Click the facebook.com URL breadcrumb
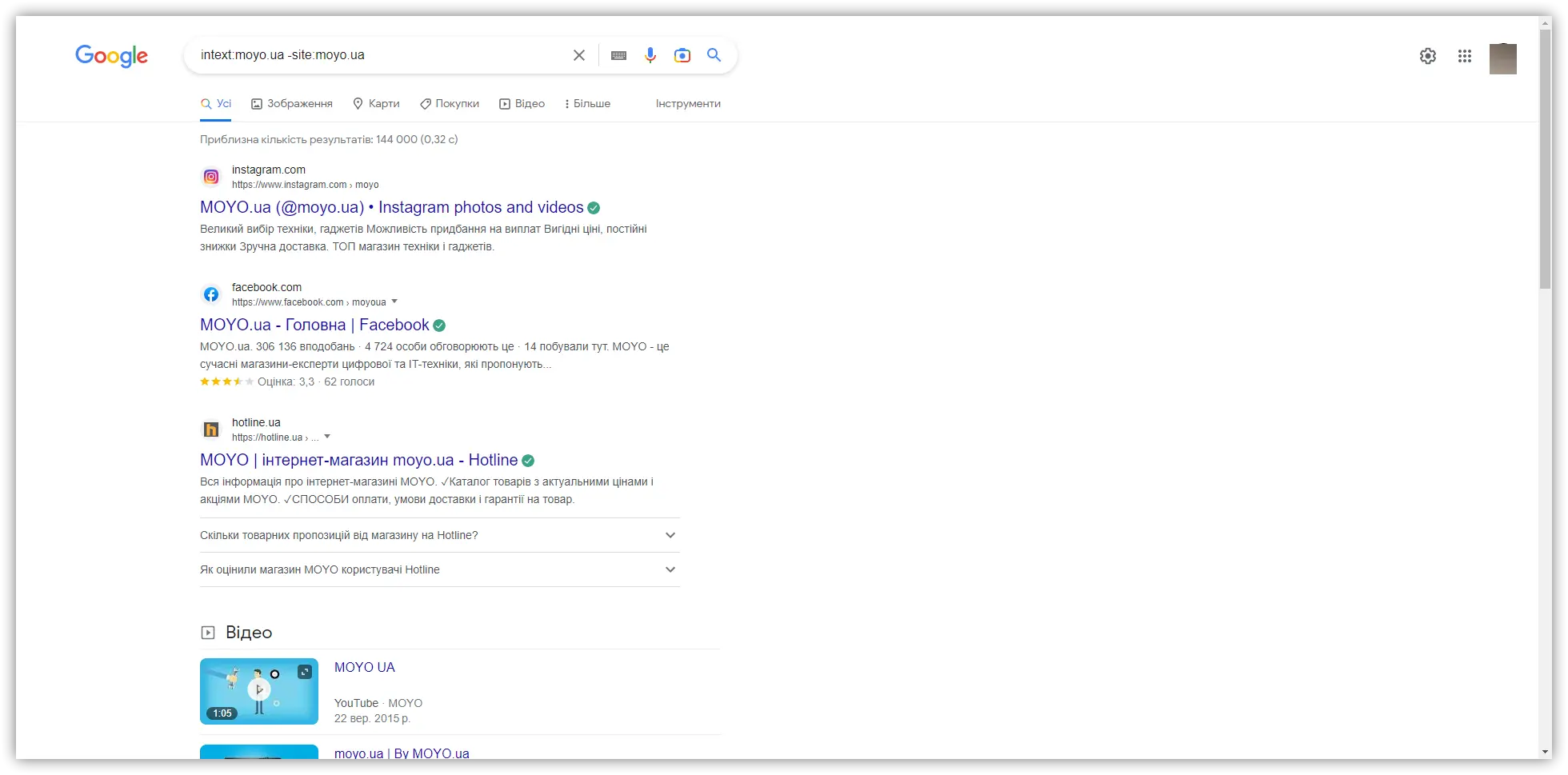1568x775 pixels. point(309,302)
